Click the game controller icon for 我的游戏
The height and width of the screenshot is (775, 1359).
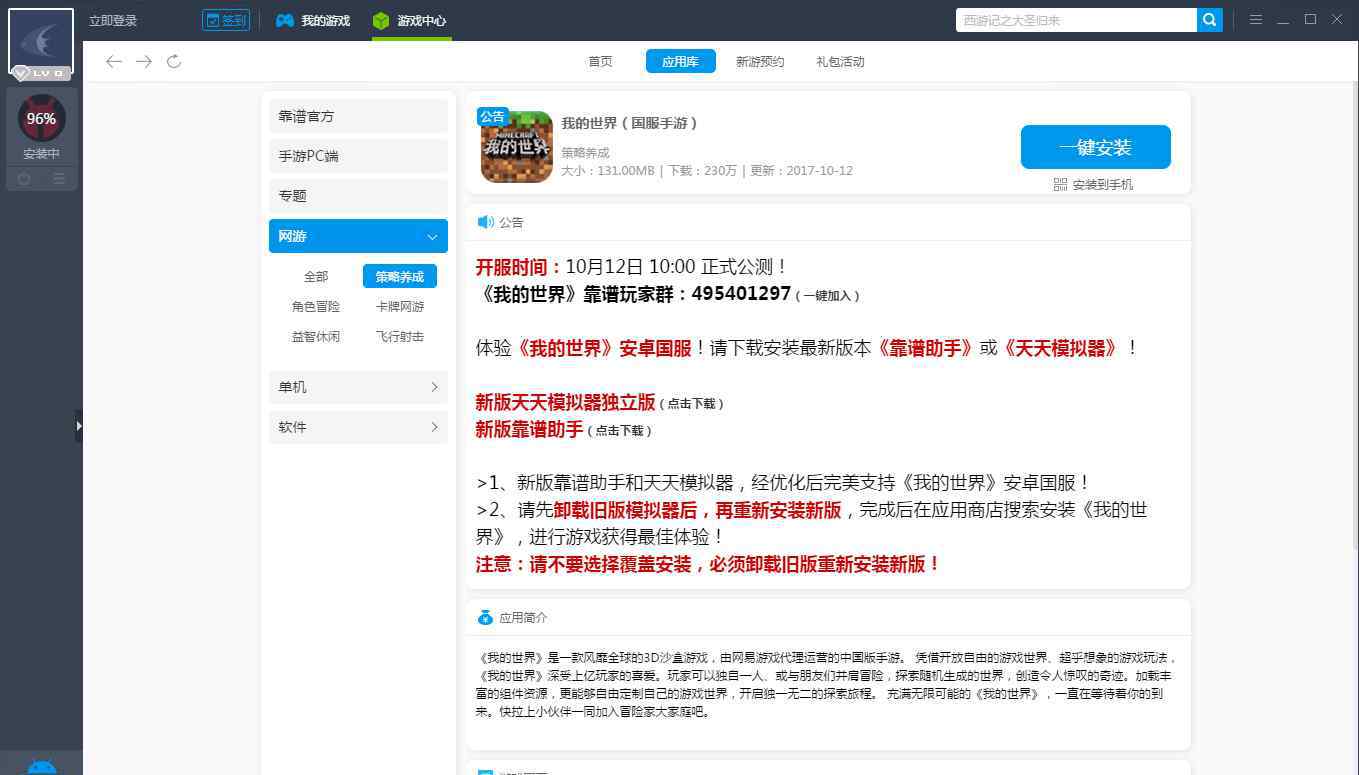(285, 21)
